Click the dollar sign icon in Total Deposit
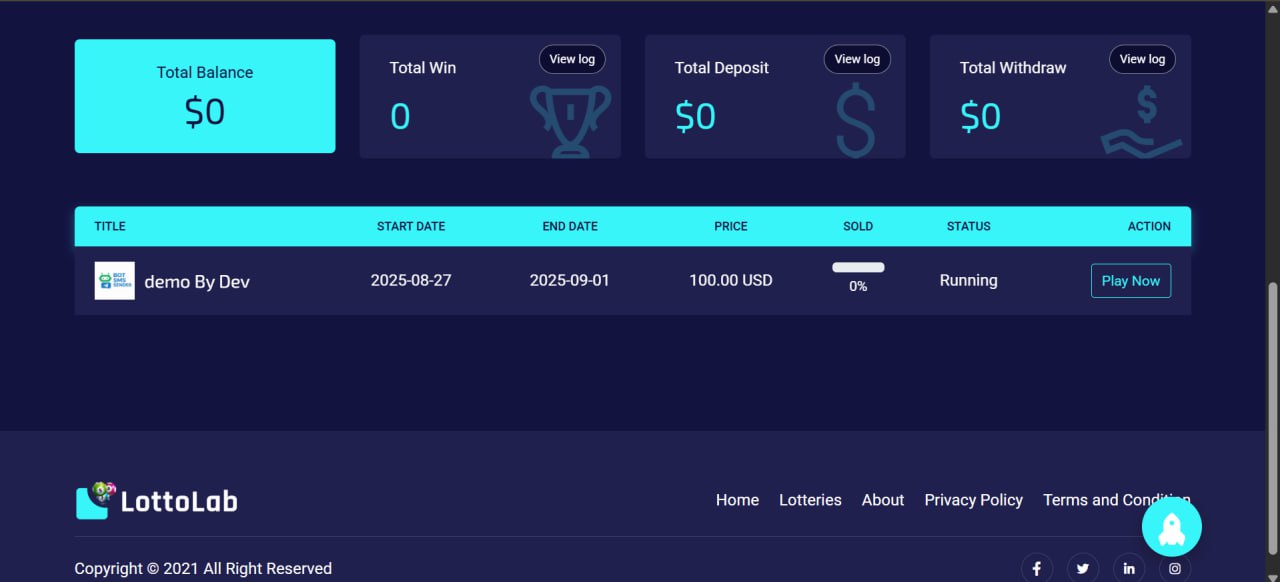1280x582 pixels. [855, 121]
